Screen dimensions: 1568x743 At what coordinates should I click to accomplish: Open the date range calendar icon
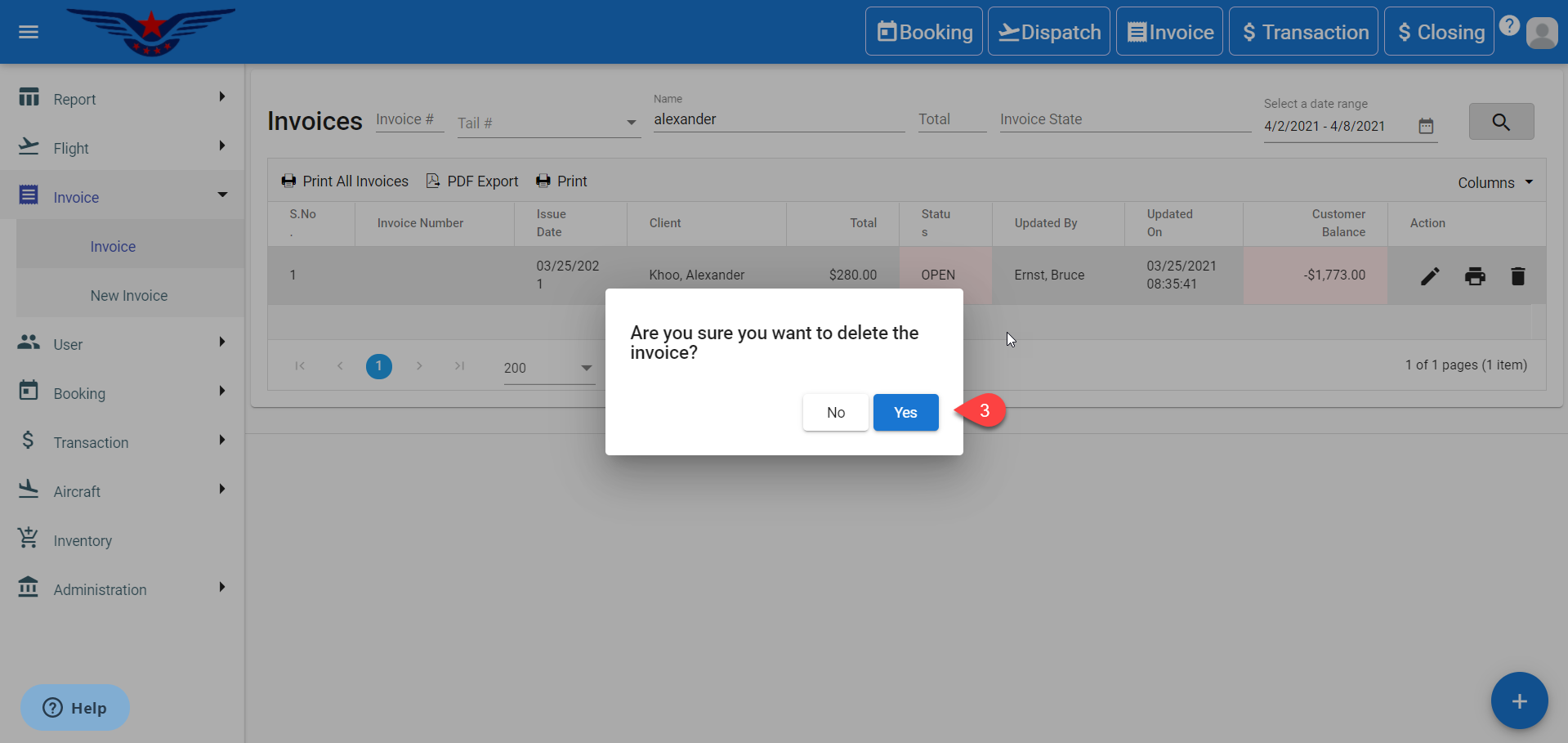(x=1426, y=126)
